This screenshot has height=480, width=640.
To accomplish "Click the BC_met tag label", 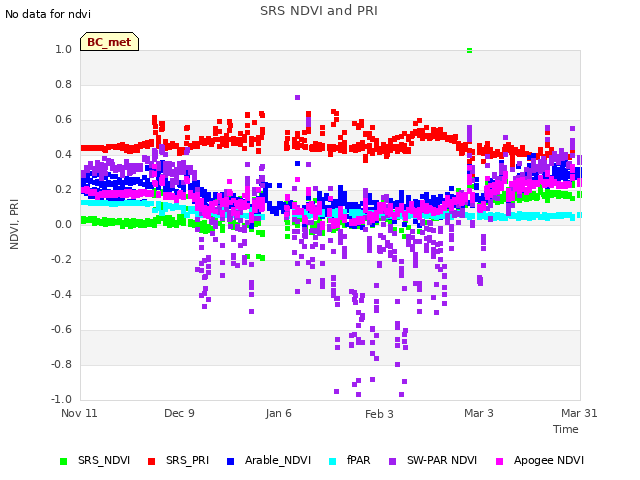I will [109, 42].
